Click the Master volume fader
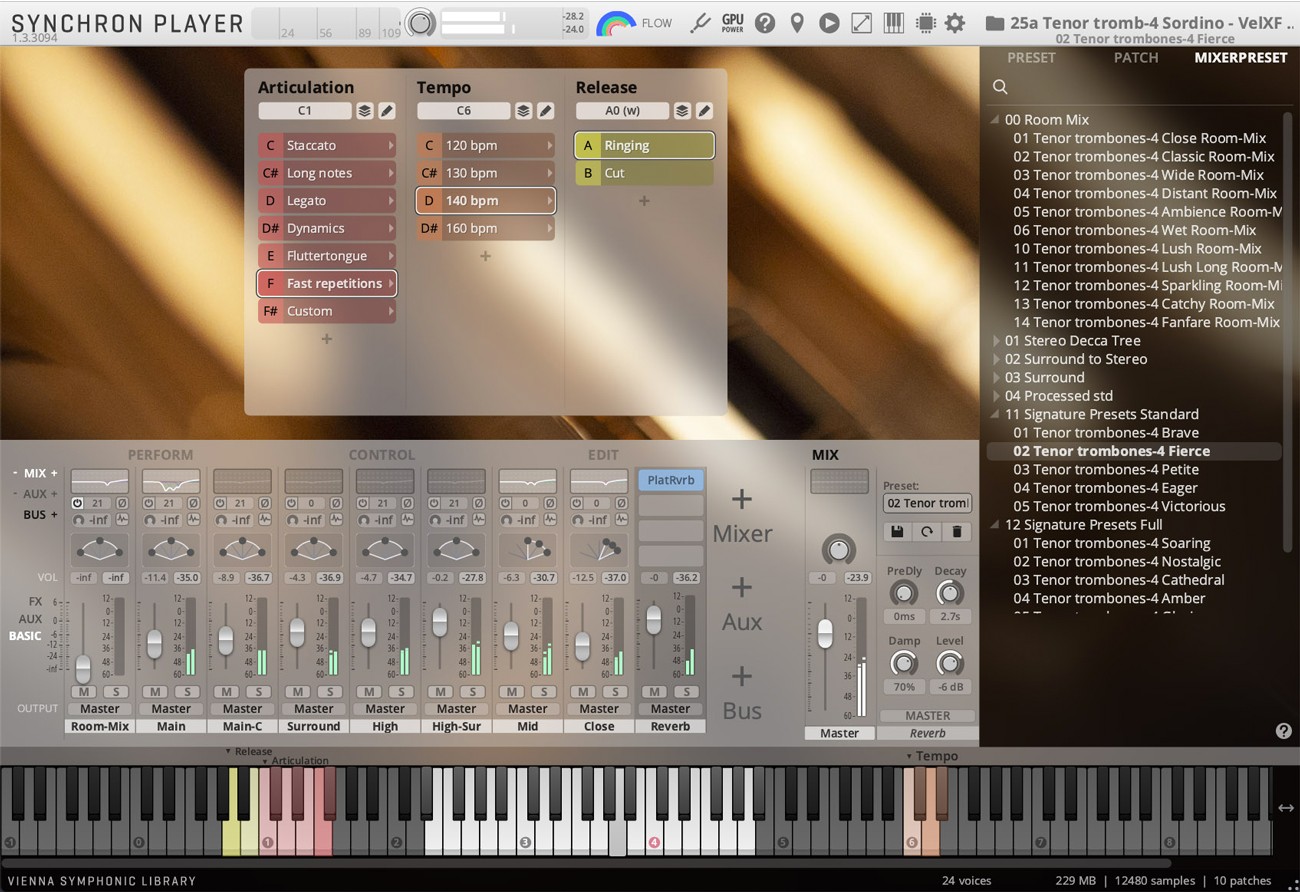This screenshot has width=1300, height=892. [825, 633]
